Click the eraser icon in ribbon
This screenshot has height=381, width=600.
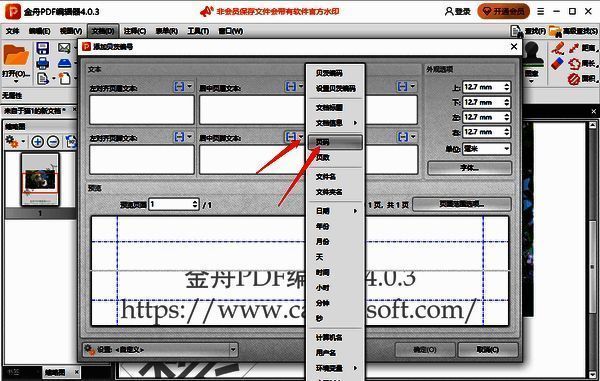[558, 63]
